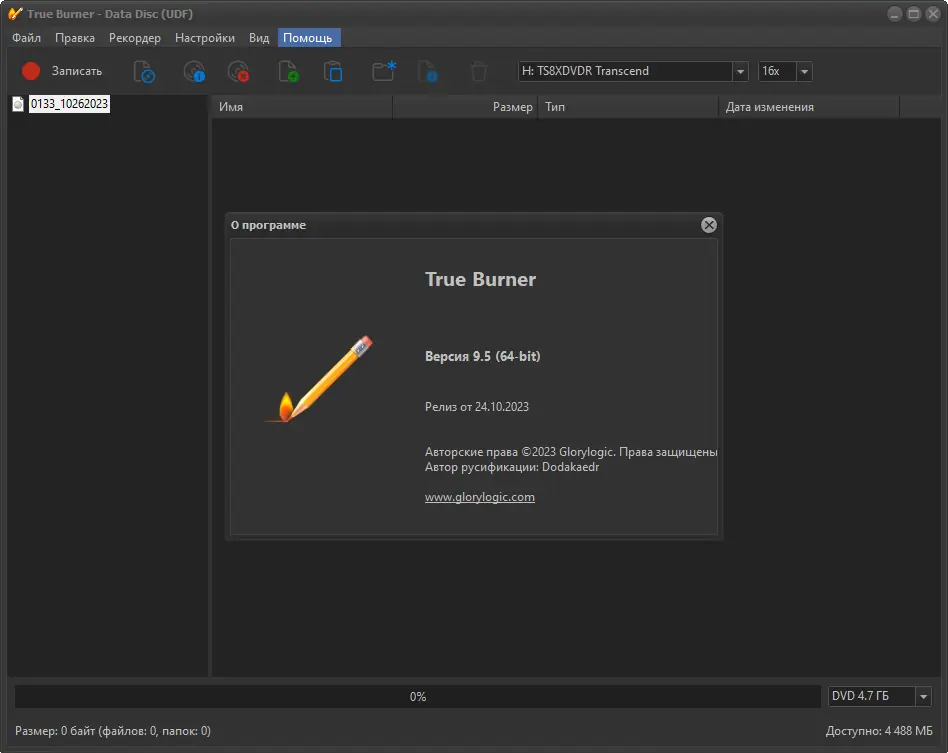
Task: Click the erase disc icon with red cross
Action: 238,71
